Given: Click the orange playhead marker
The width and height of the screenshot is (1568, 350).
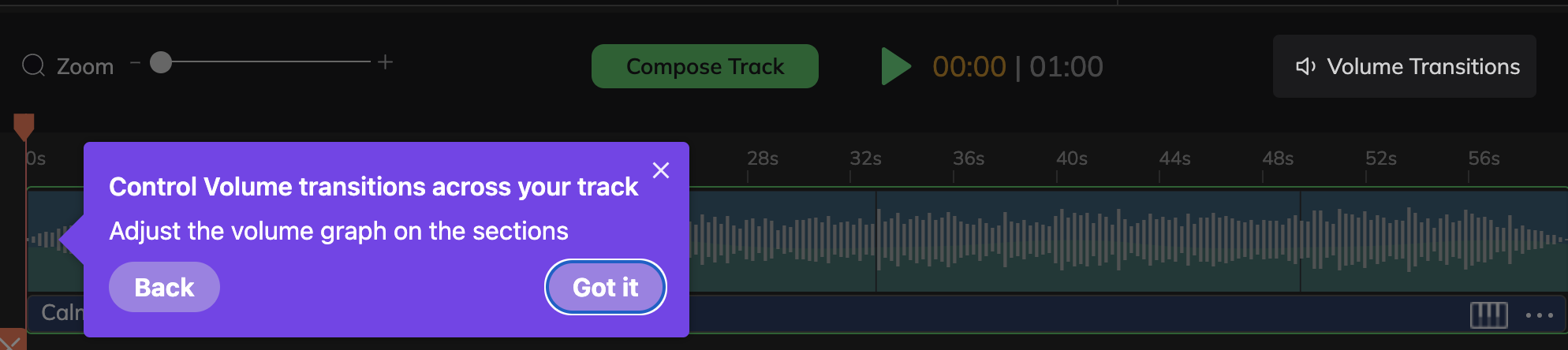Looking at the screenshot, I should 24,126.
